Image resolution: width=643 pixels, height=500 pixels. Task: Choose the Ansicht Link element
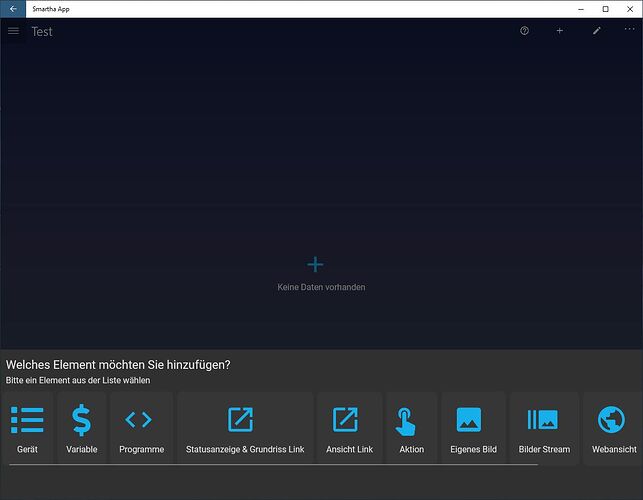point(349,428)
